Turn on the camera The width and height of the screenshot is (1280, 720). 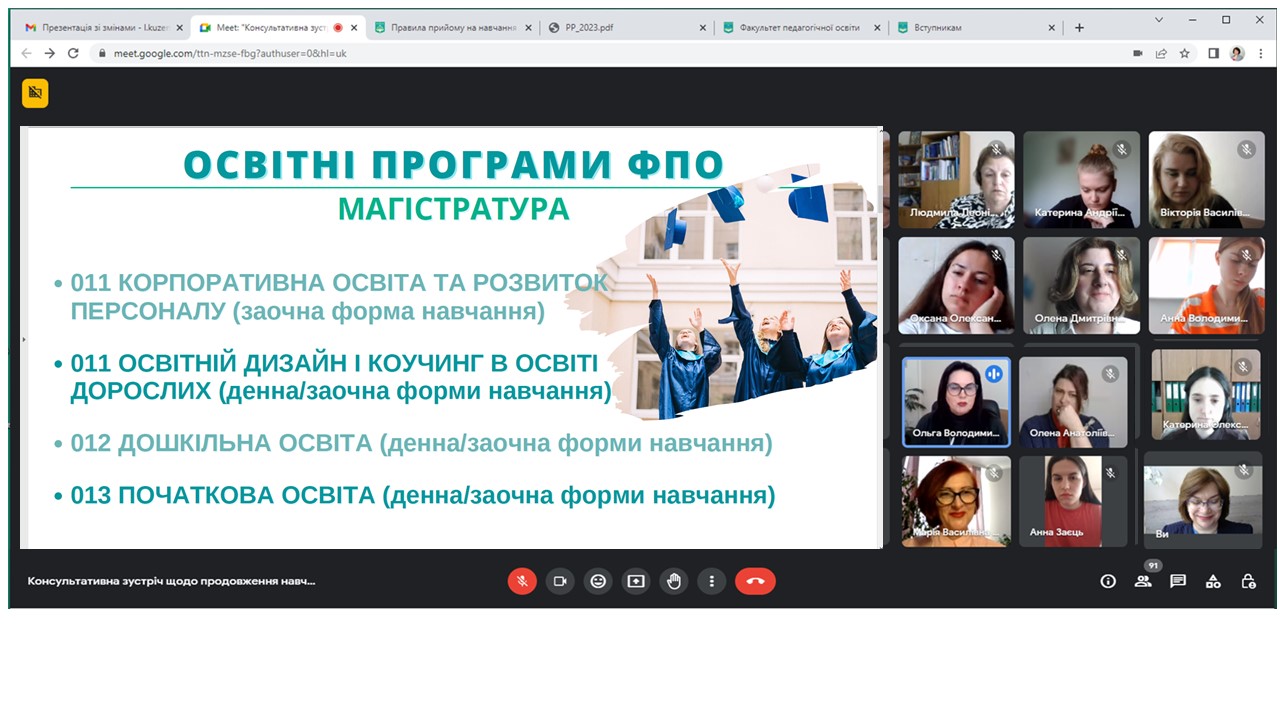[x=560, y=581]
